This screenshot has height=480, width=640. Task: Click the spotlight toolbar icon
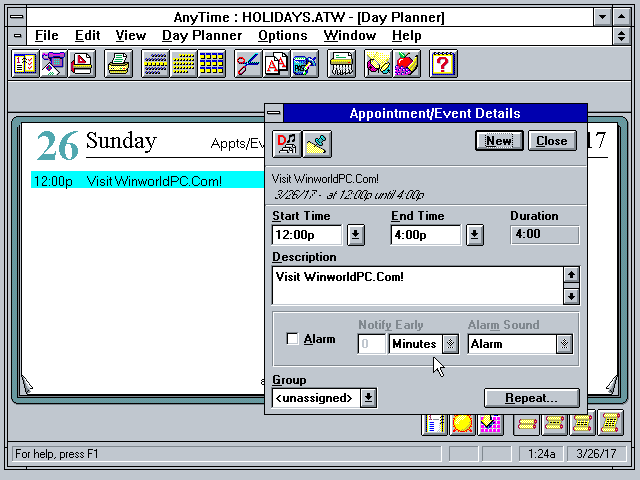point(378,64)
